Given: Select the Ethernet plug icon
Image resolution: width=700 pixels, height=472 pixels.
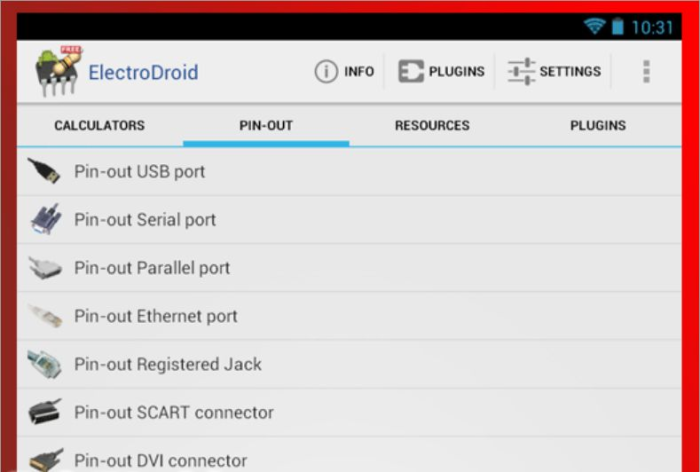Looking at the screenshot, I should pos(45,316).
